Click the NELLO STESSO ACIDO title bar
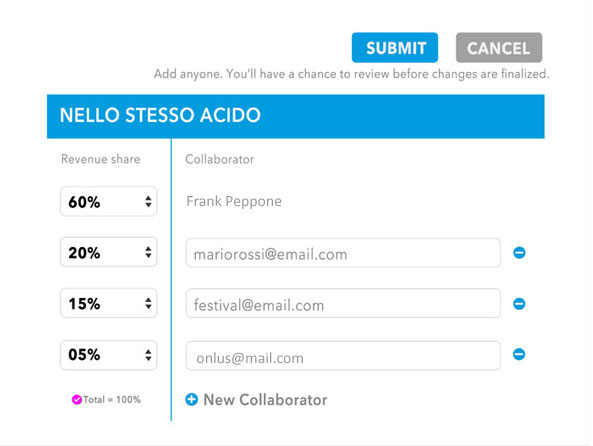 click(x=296, y=117)
